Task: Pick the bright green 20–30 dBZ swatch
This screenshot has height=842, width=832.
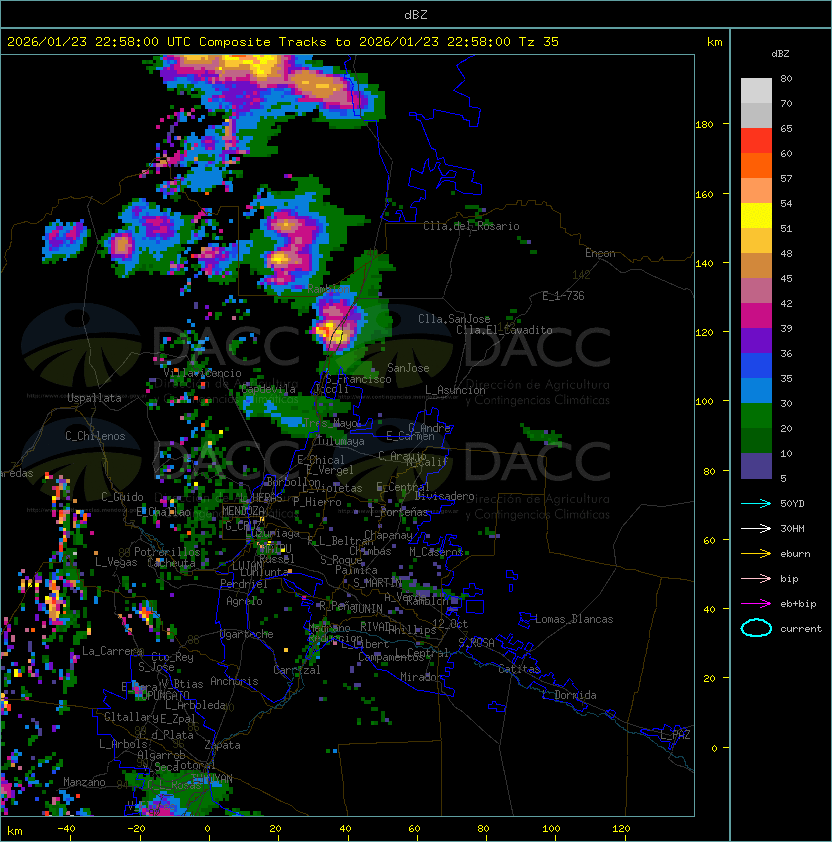Action: (756, 416)
